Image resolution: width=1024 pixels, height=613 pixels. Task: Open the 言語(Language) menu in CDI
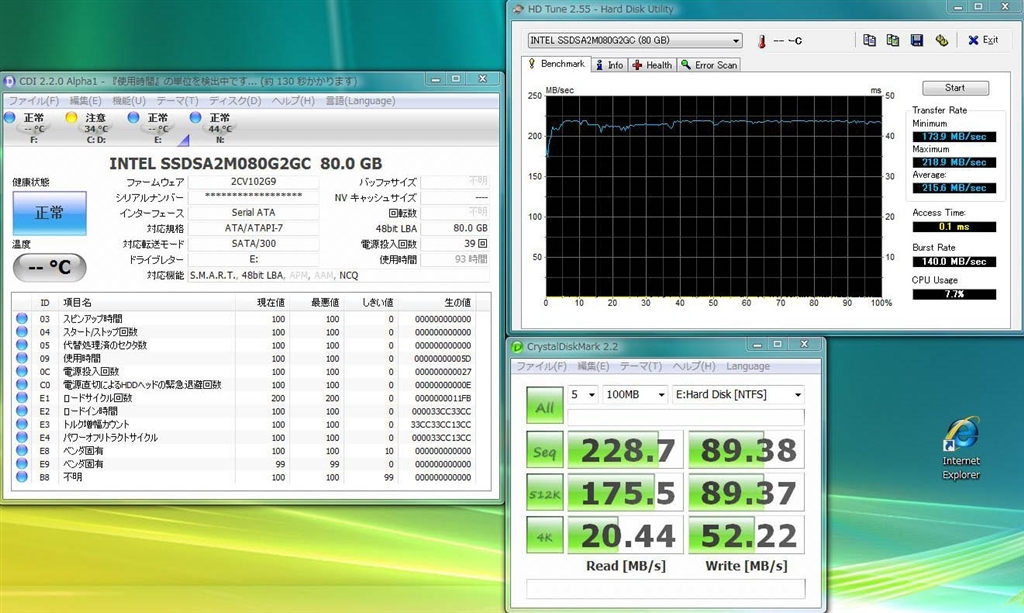[x=360, y=101]
